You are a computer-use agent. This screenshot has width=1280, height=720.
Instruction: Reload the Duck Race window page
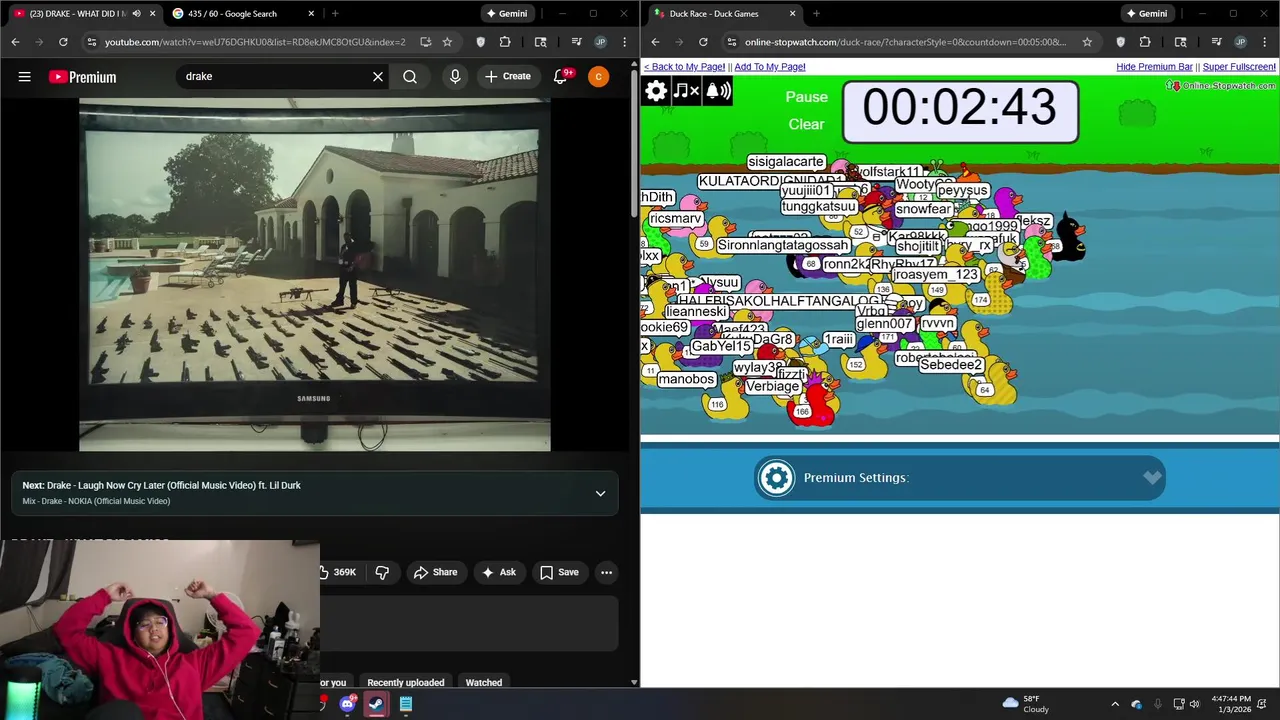tap(703, 42)
